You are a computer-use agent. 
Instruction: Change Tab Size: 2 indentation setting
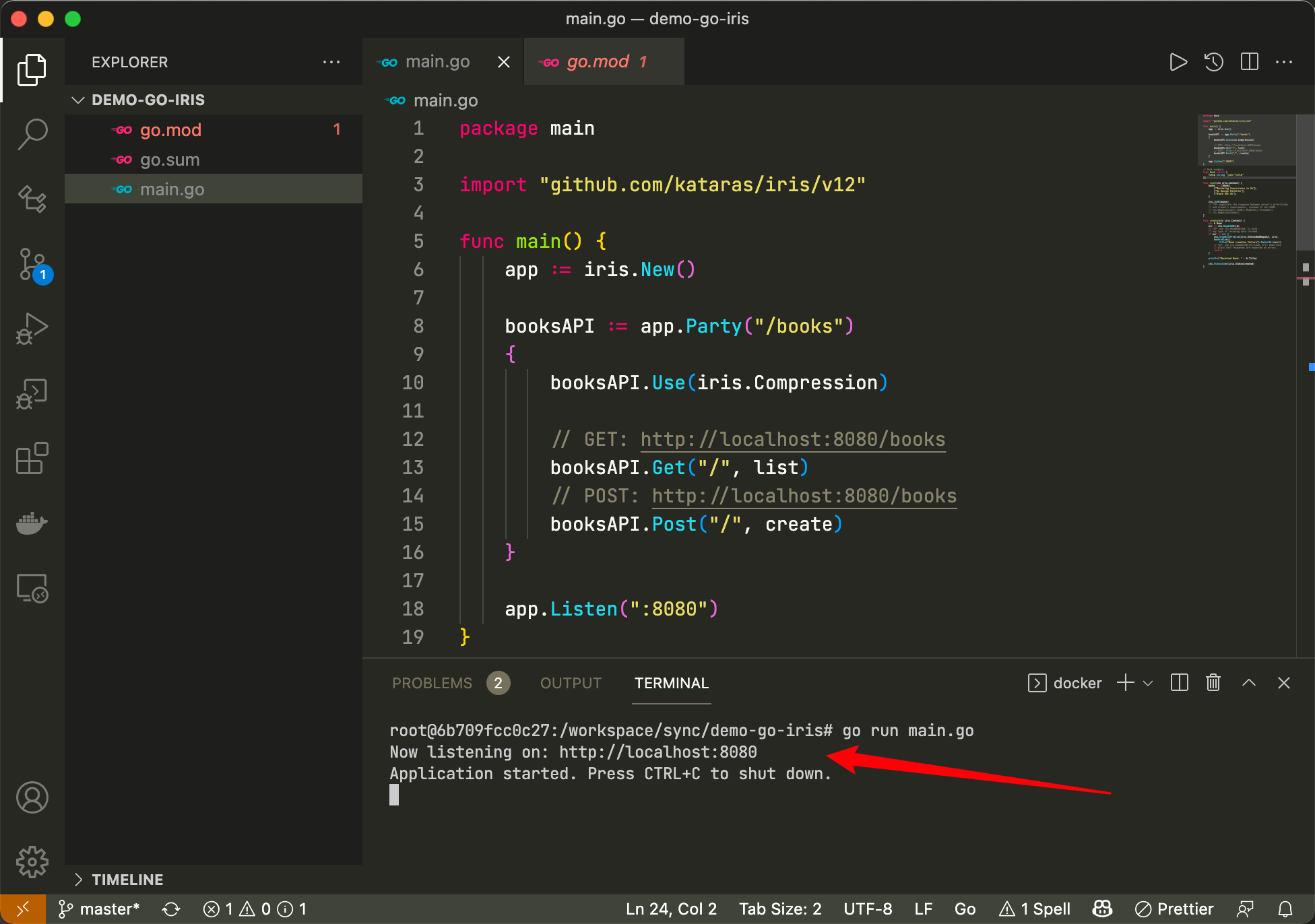tap(780, 909)
